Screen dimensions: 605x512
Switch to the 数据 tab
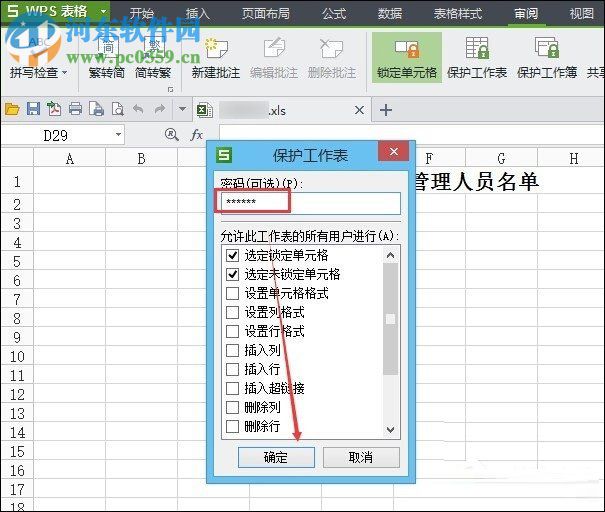click(x=390, y=14)
